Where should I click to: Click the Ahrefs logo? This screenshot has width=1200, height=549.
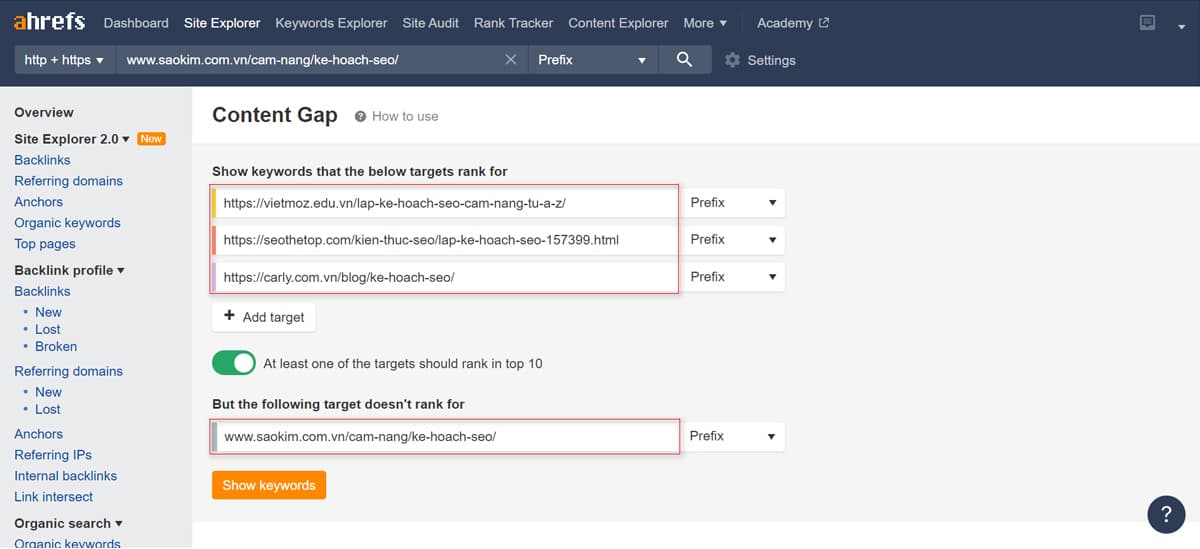click(x=49, y=22)
